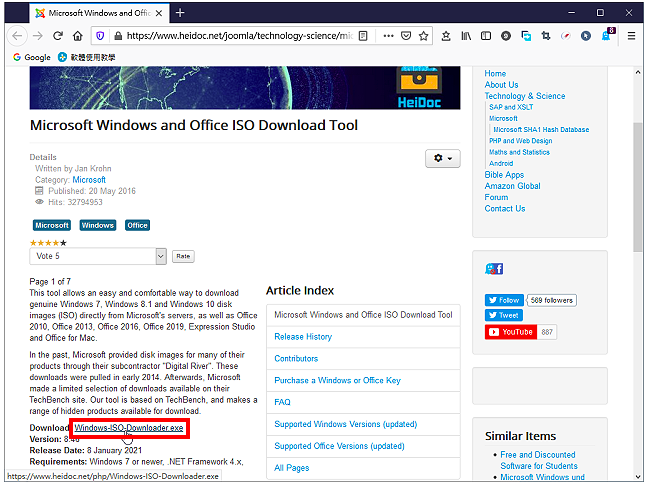Close the Microsoft Windows and Office tab

point(159,13)
